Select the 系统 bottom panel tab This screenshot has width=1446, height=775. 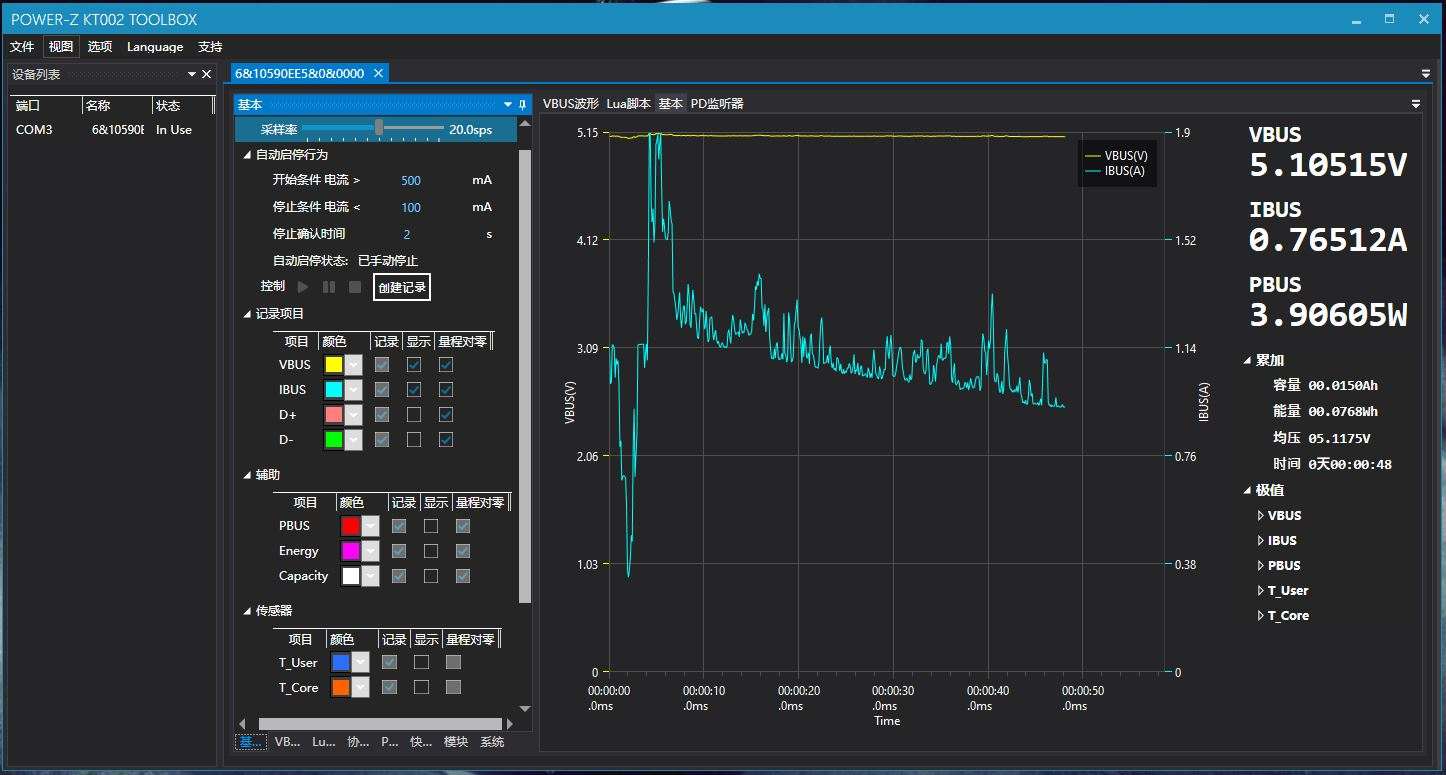tap(493, 742)
